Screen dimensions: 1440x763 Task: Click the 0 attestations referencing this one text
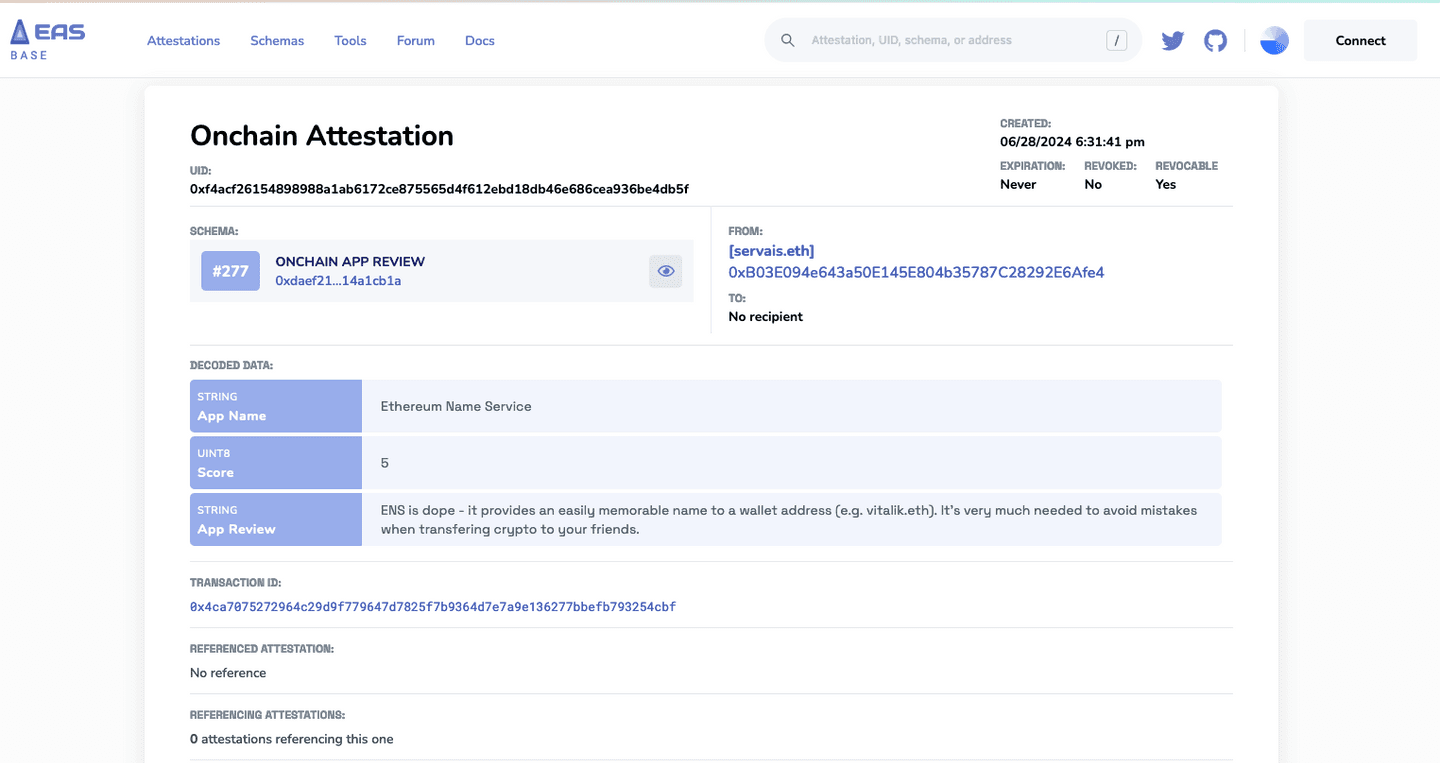pyautogui.click(x=292, y=740)
